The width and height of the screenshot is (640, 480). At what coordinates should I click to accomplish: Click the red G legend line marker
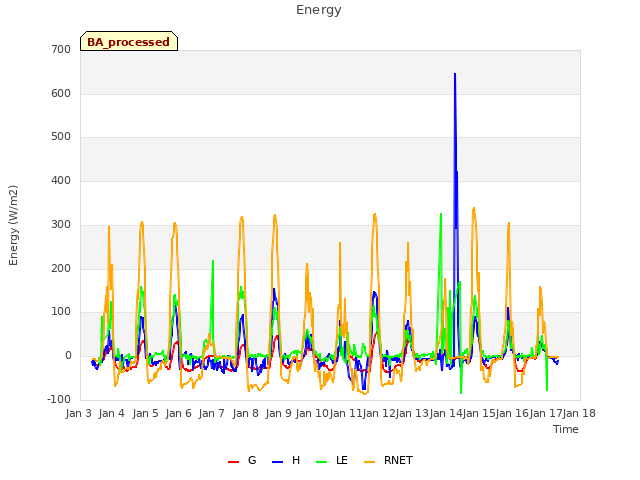(x=233, y=462)
